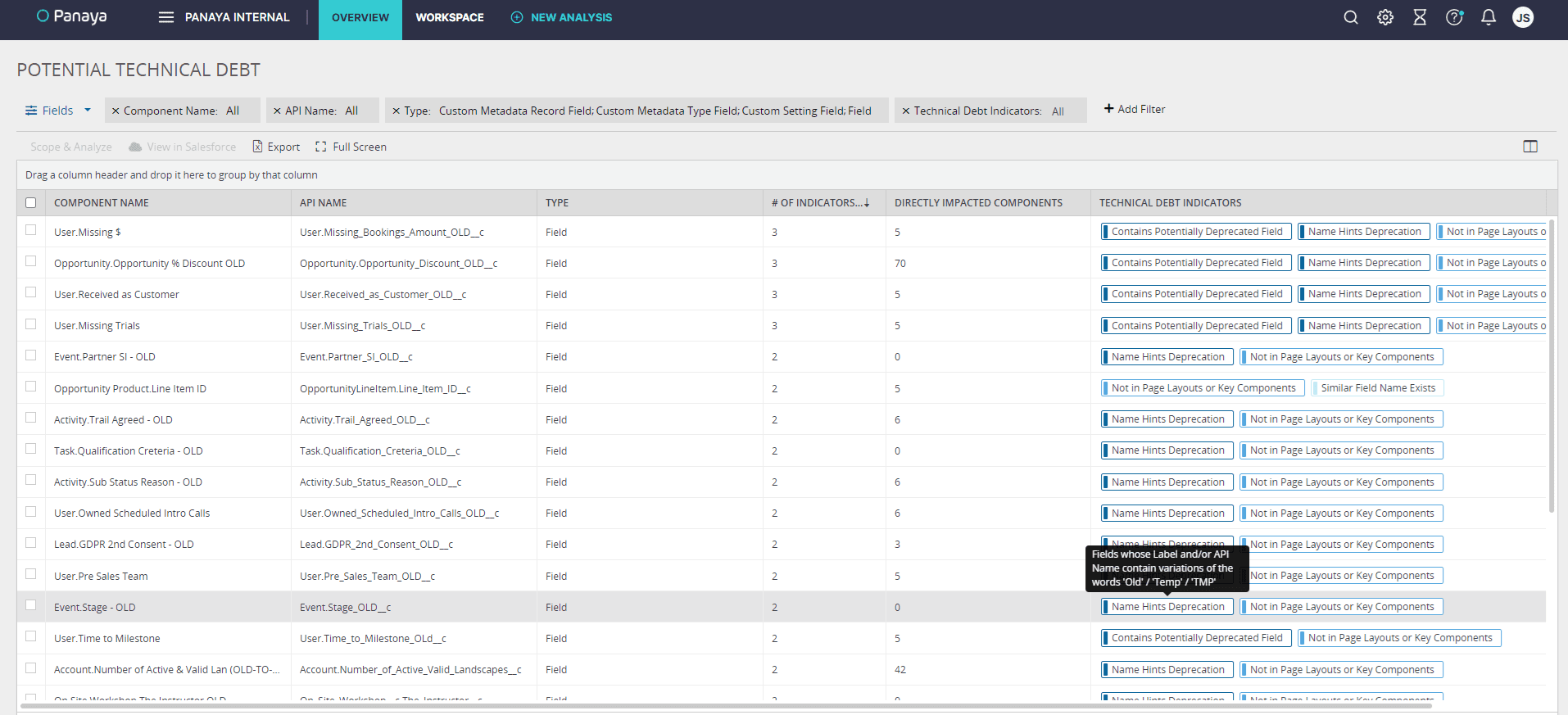Click Not in Page Layouts tag in Event.Partner row

coord(1341,357)
